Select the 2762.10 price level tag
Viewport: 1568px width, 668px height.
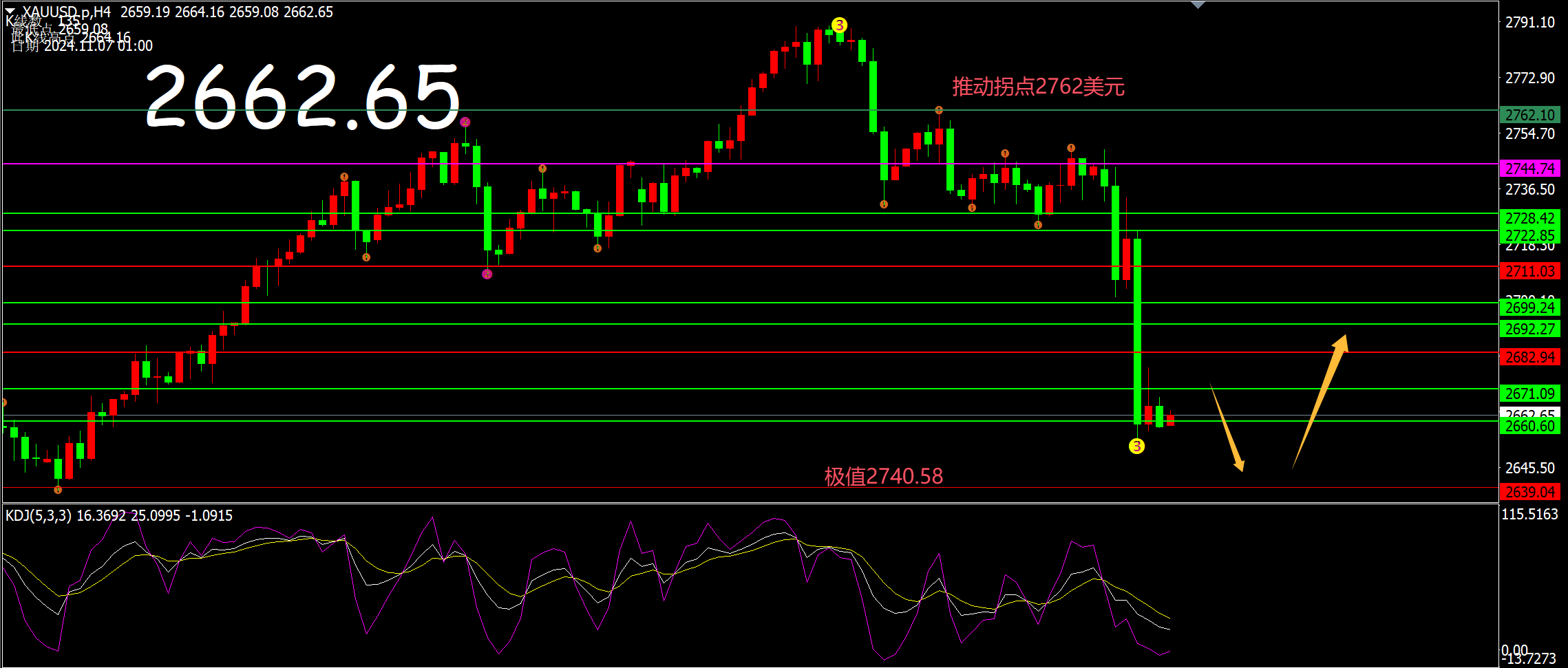1529,115
